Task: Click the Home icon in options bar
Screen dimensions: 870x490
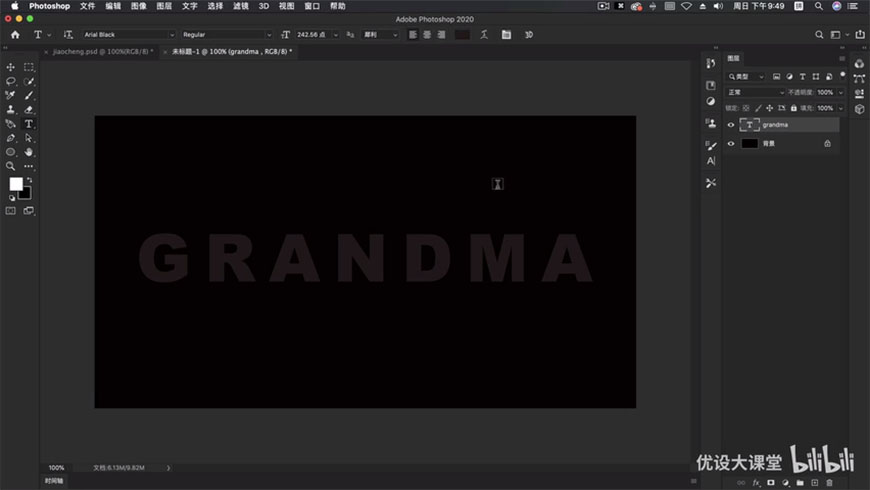Action: point(15,35)
